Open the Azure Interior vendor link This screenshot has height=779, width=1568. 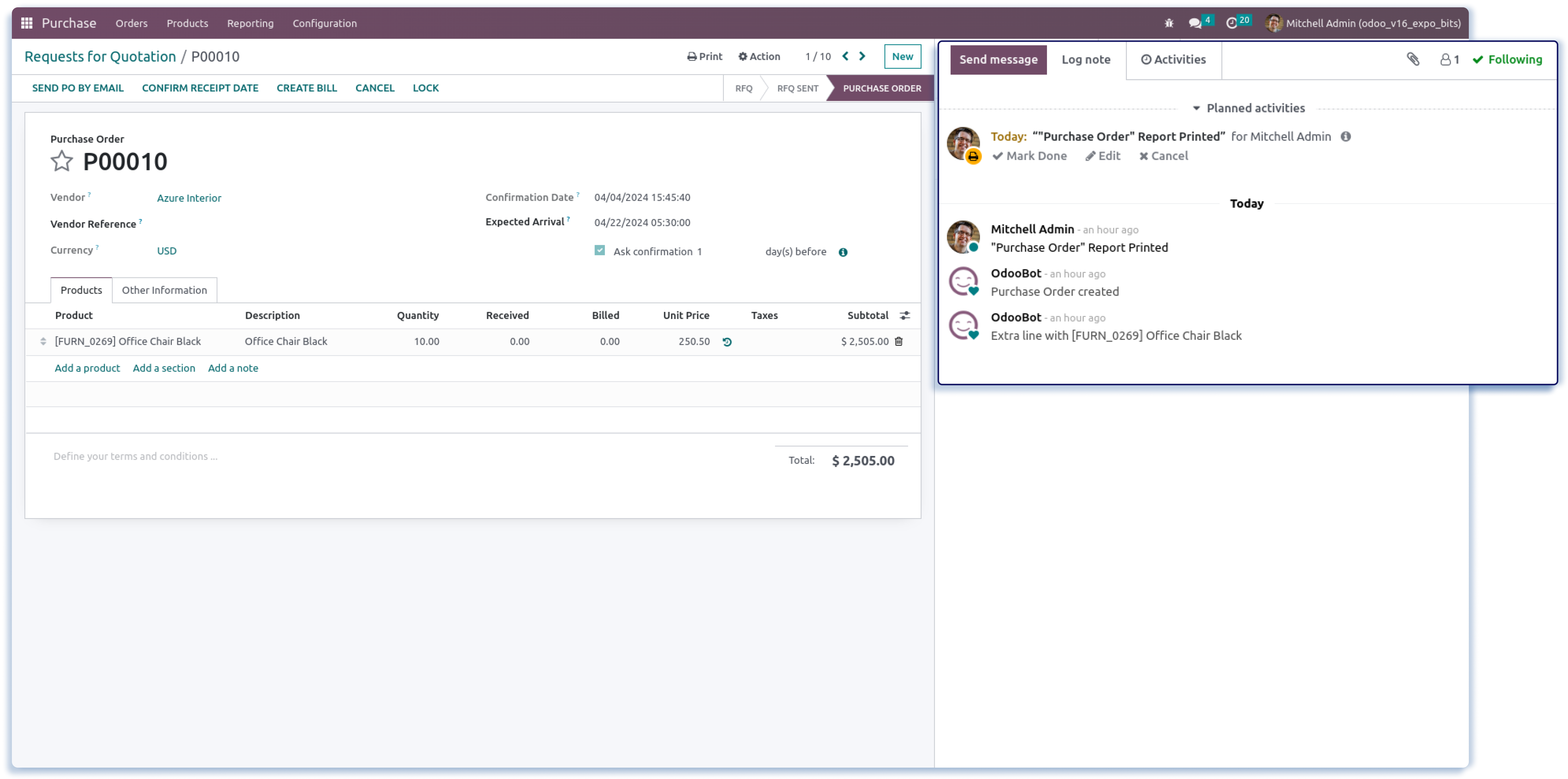(189, 198)
